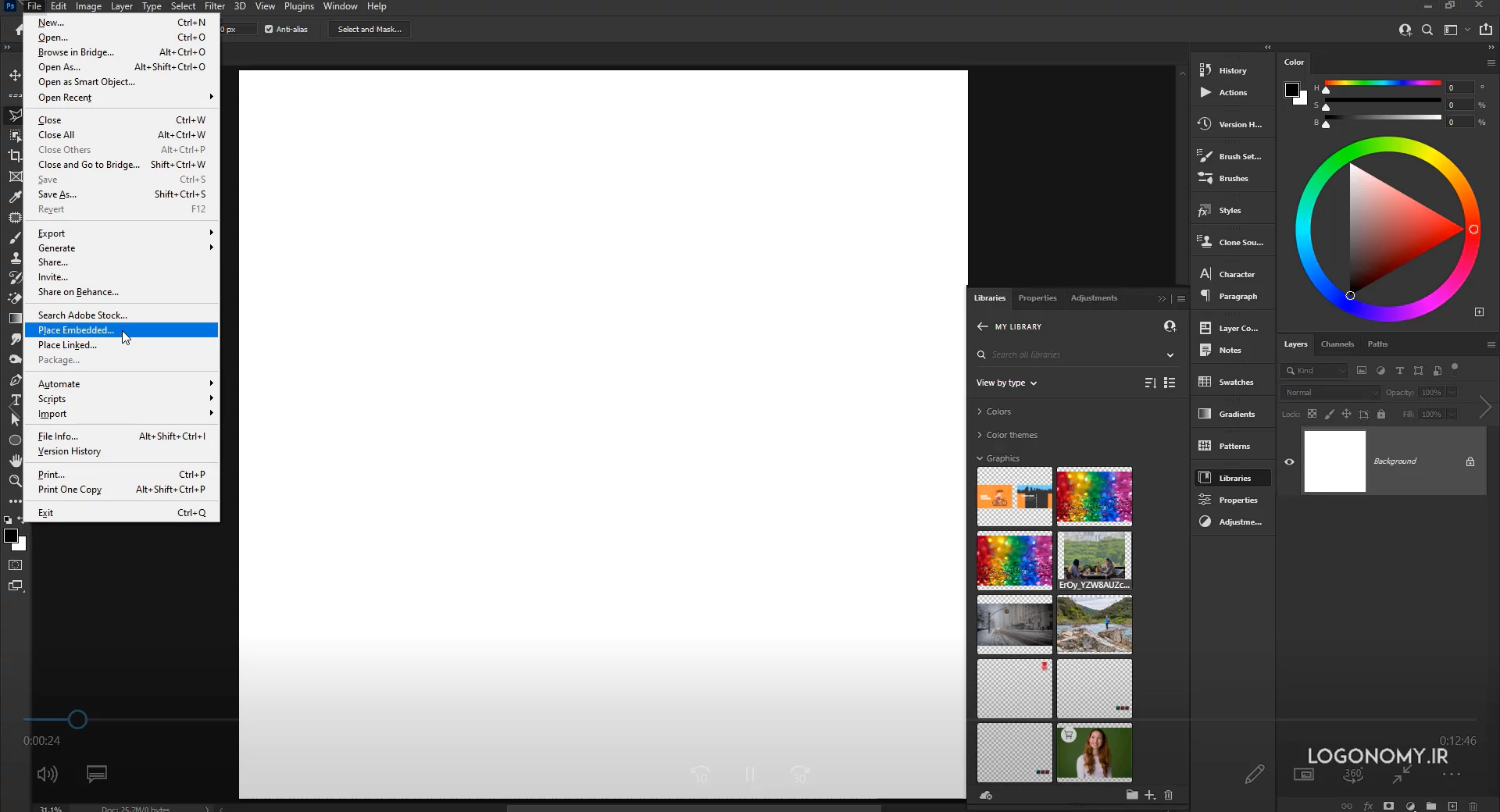Open the View by type dropdown

(x=1006, y=383)
